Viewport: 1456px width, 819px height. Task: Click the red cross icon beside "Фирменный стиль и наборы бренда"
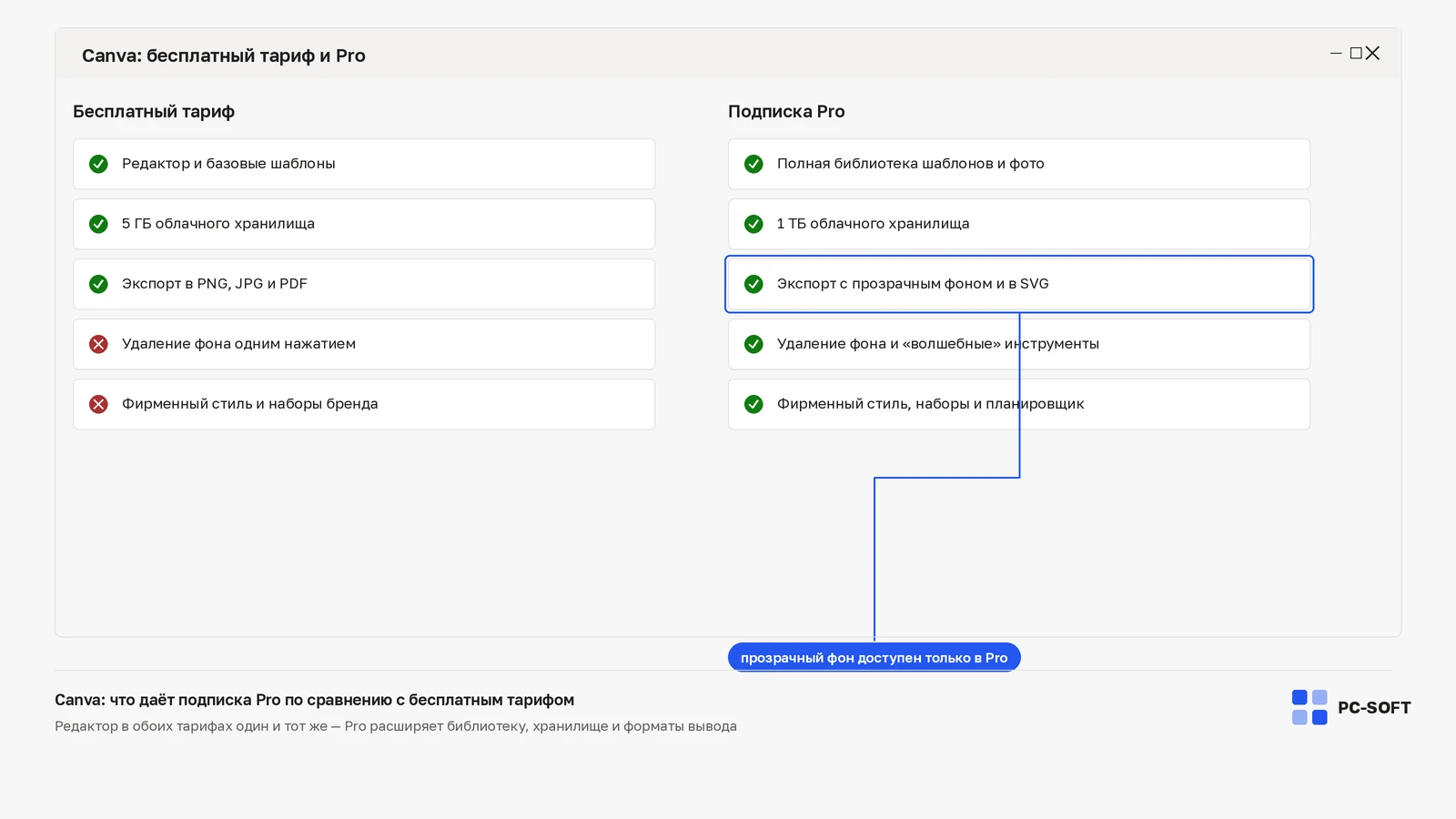(98, 404)
